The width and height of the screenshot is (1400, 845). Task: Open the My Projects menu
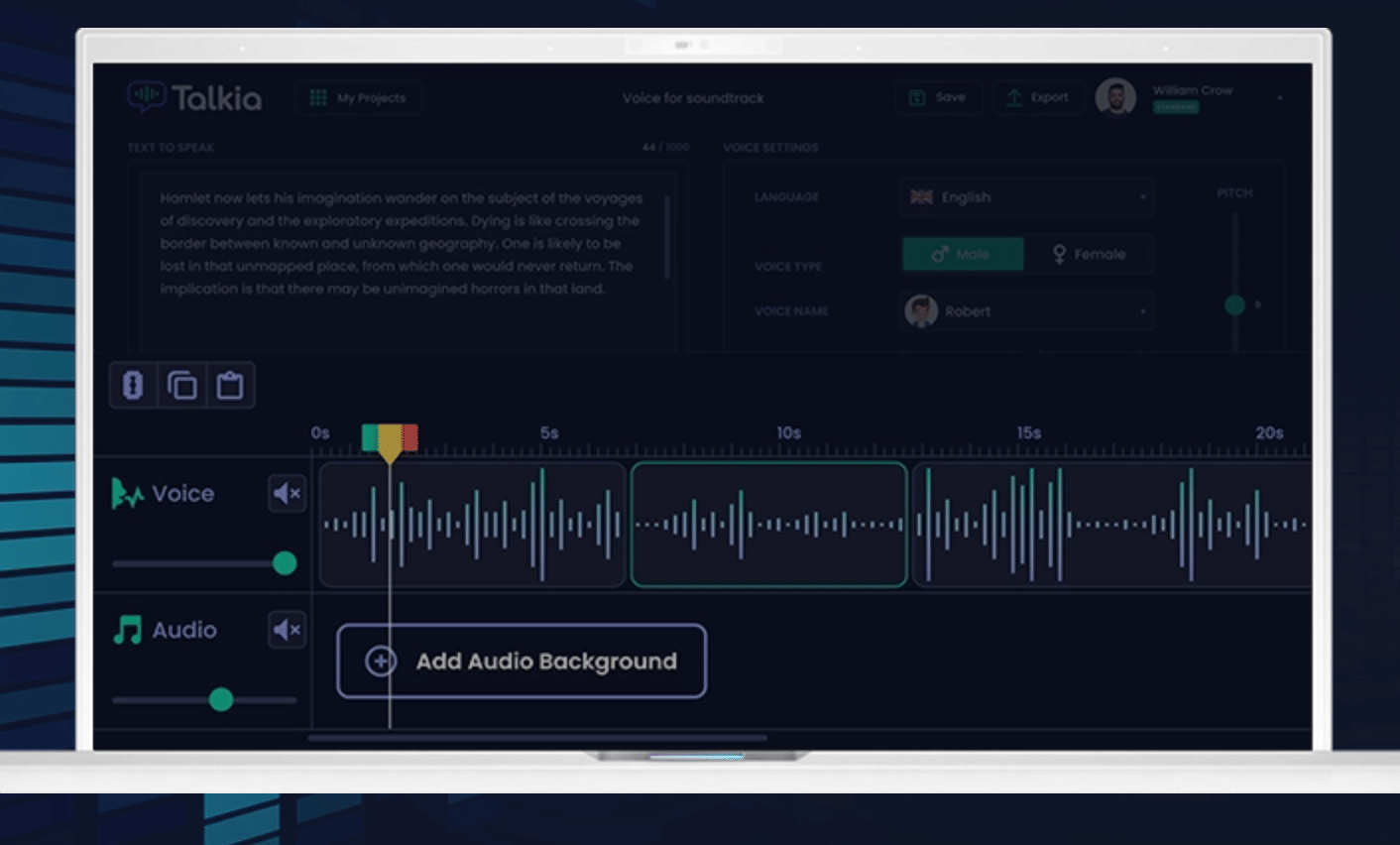tap(359, 98)
